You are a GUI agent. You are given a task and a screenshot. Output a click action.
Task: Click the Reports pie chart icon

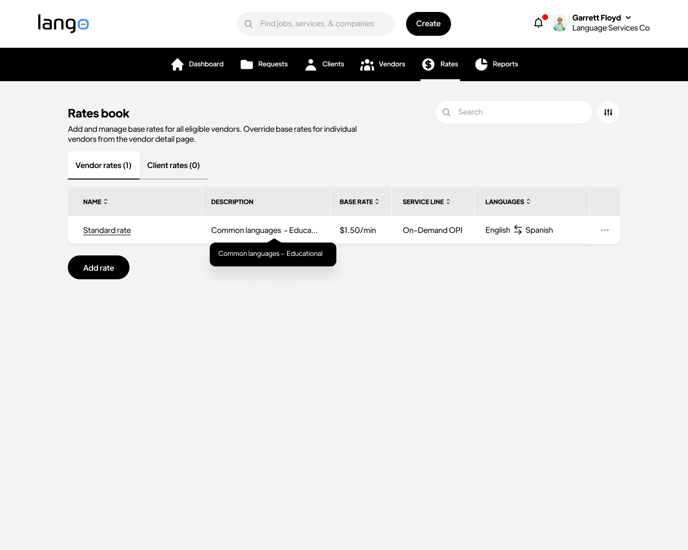coord(481,64)
